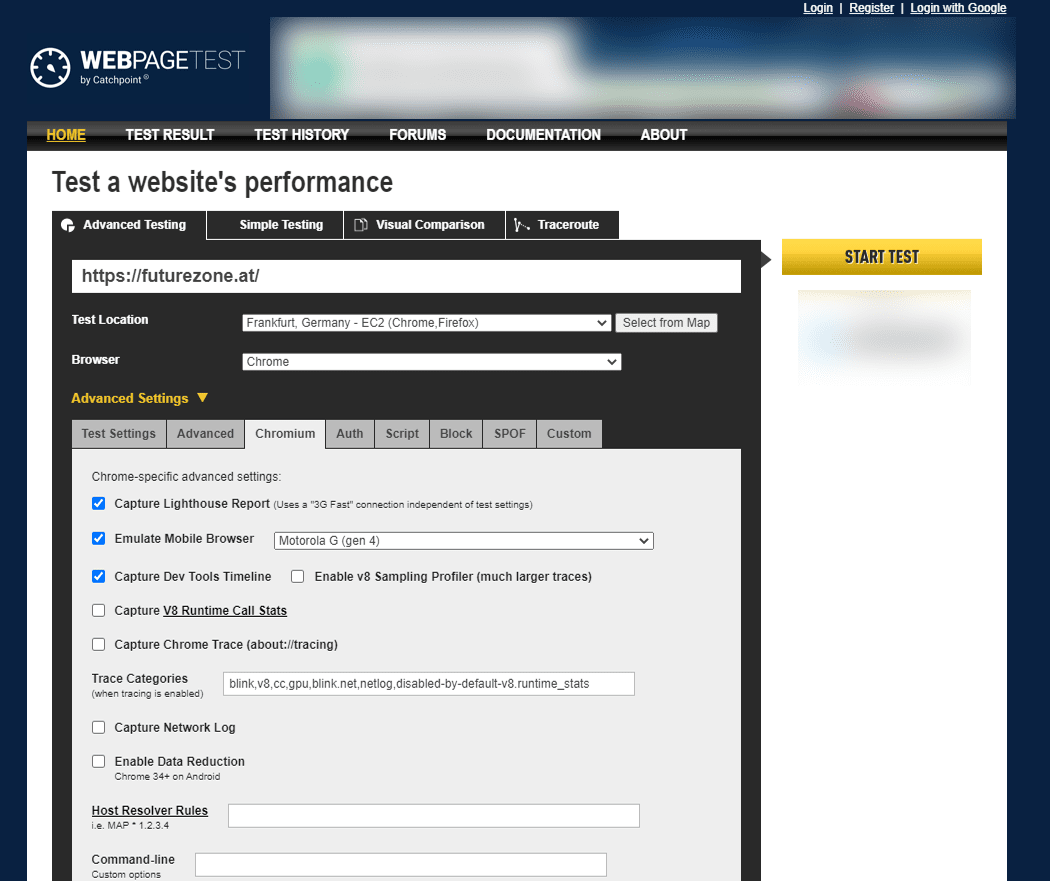Open the Block settings tab
Viewport: 1050px width, 881px height.
click(456, 434)
